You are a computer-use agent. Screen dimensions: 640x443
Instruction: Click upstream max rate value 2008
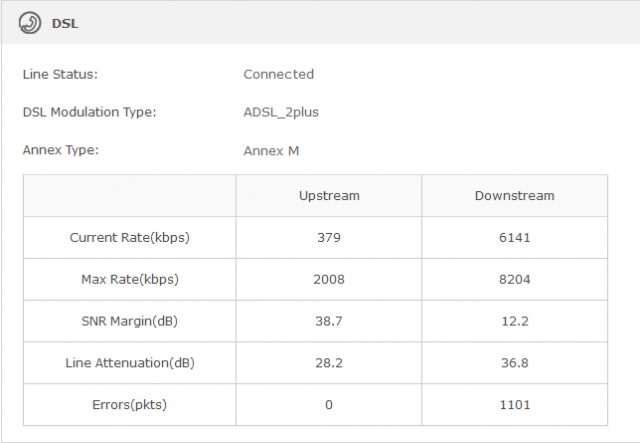(329, 279)
